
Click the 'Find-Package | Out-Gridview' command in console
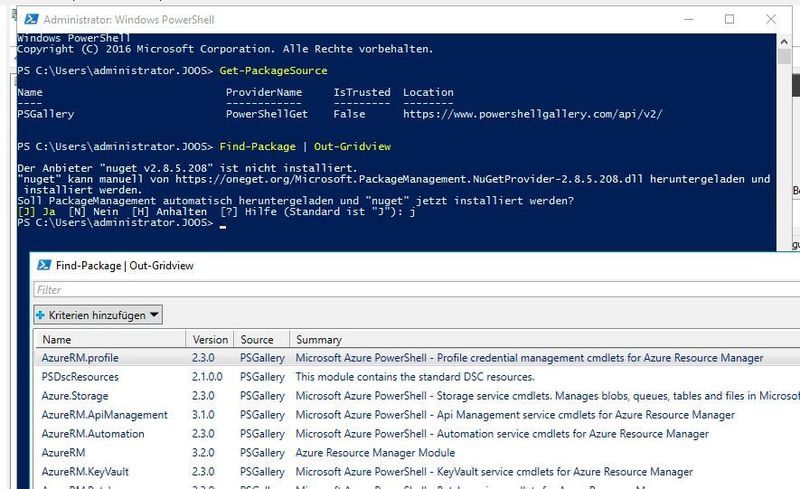click(x=305, y=146)
